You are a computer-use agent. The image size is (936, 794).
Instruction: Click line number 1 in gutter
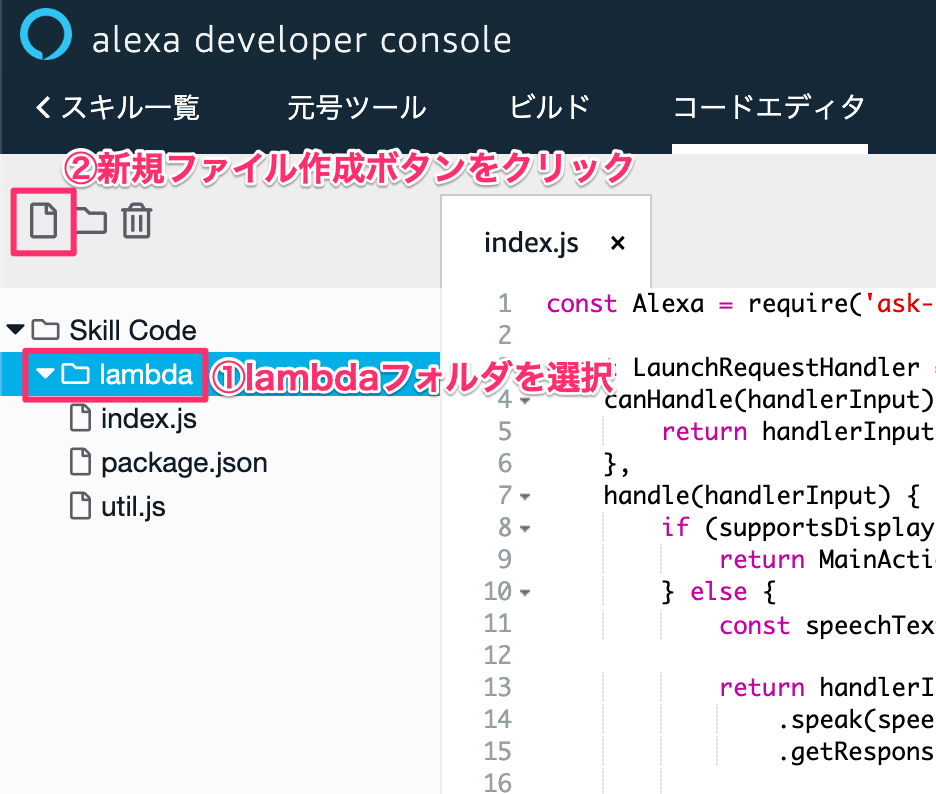[x=505, y=303]
